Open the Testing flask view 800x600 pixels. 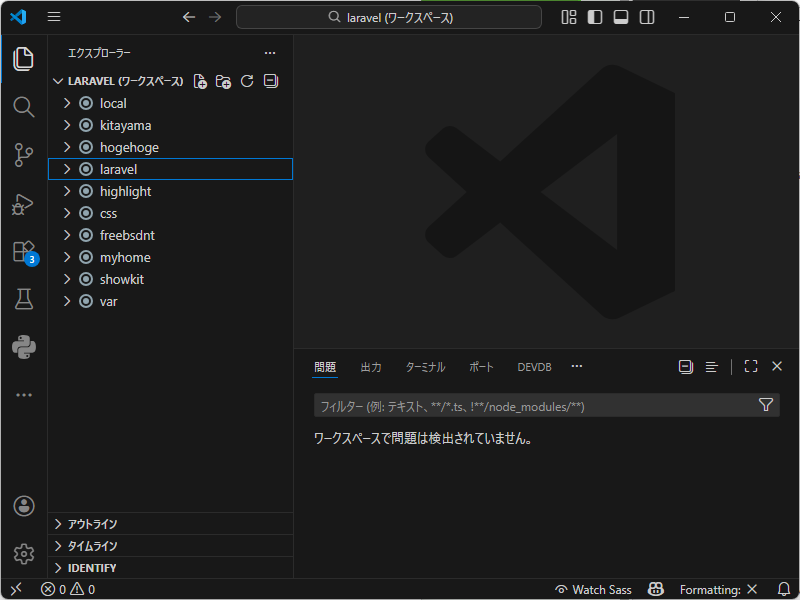[24, 299]
